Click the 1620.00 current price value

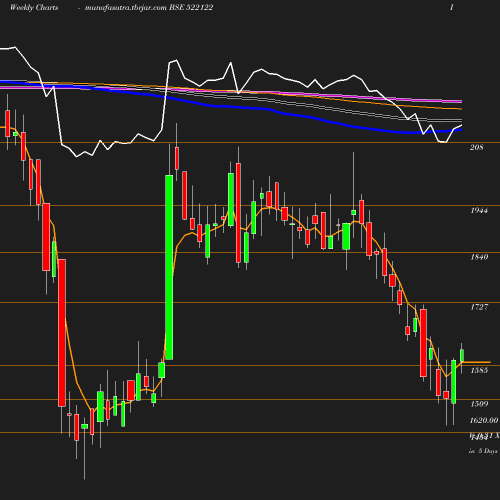484,420
